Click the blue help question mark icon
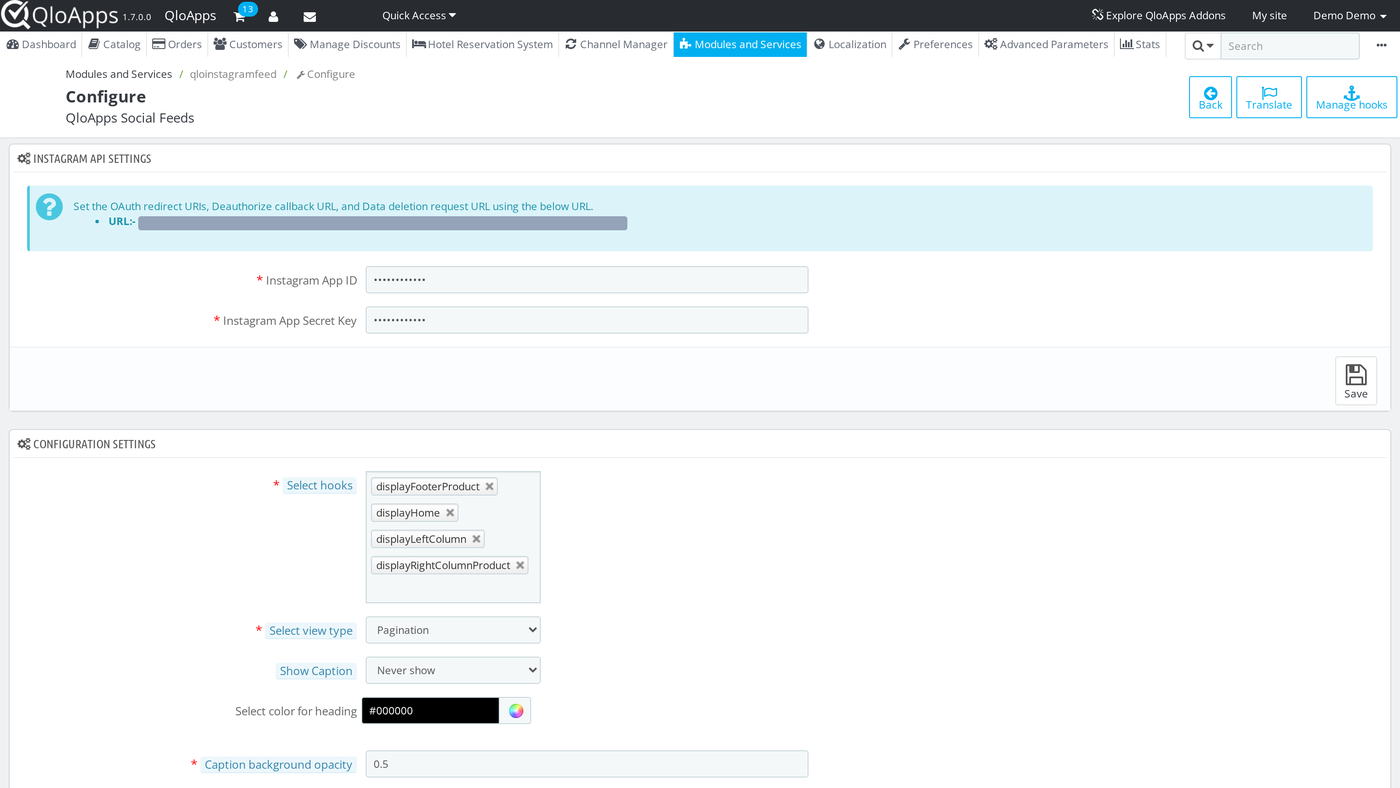 49,207
